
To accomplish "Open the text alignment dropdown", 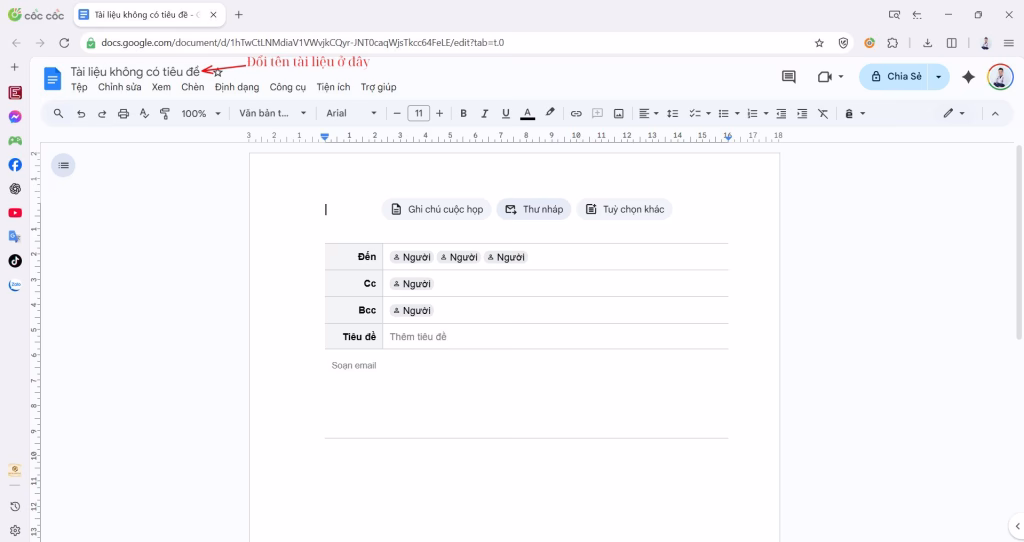I will point(648,114).
